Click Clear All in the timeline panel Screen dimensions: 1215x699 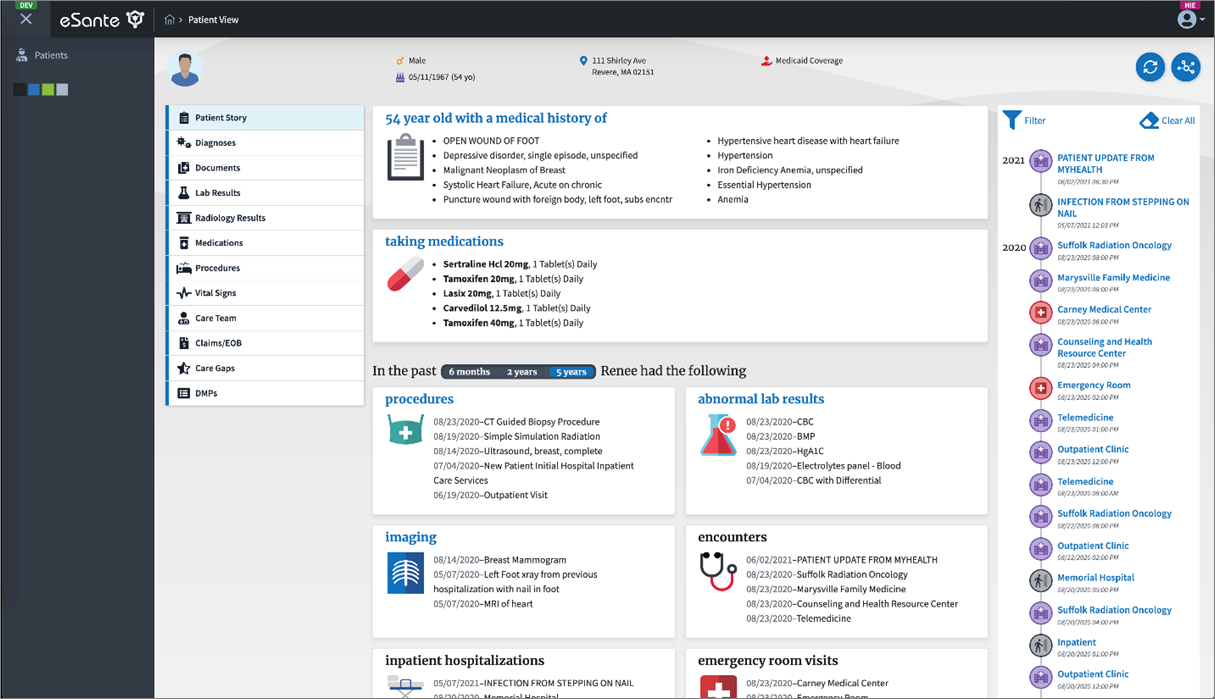click(x=1167, y=120)
